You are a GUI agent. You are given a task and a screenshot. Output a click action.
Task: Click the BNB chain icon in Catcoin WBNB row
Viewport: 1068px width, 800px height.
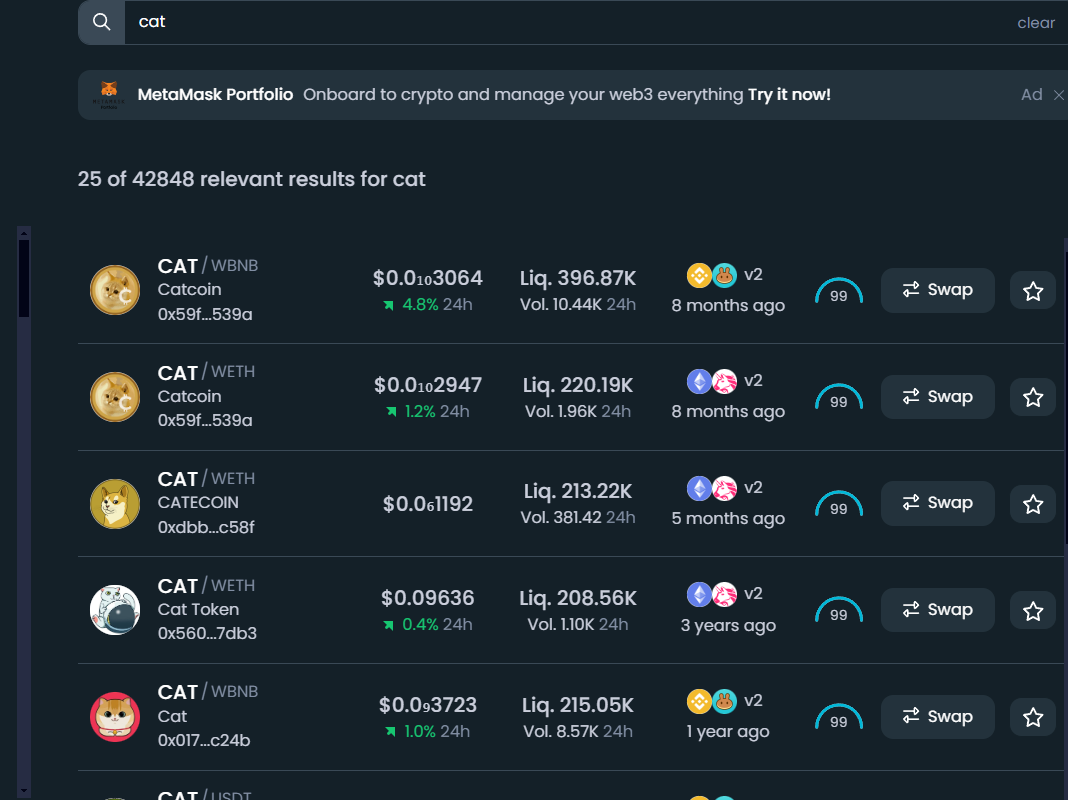coord(699,276)
